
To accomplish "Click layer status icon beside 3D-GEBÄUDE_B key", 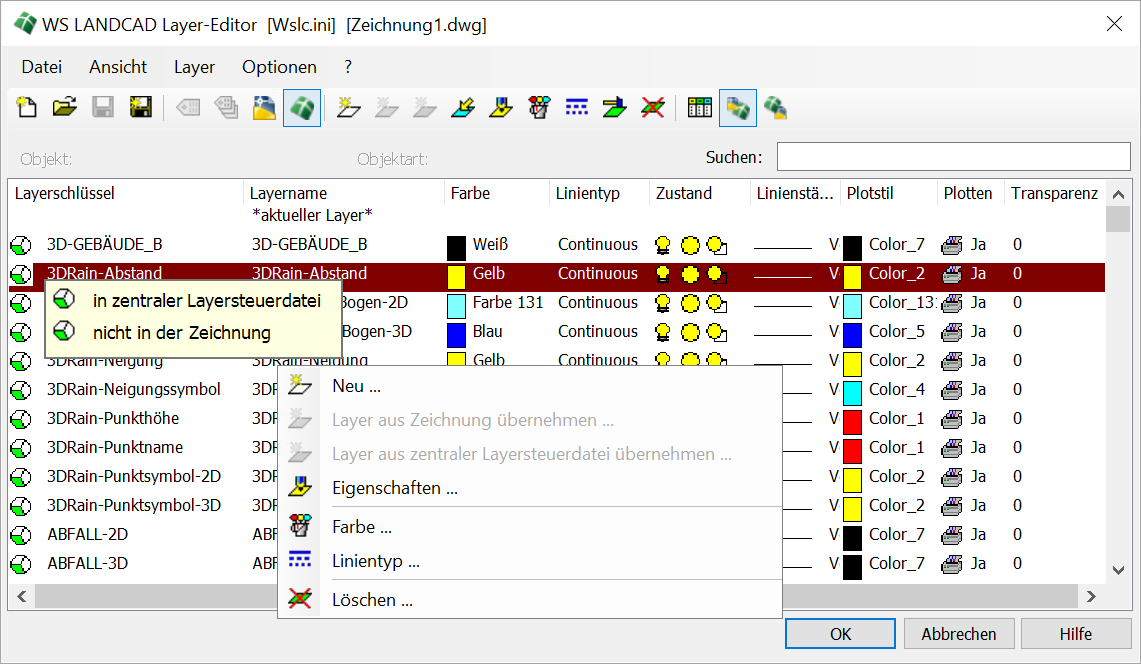I will tap(20, 245).
